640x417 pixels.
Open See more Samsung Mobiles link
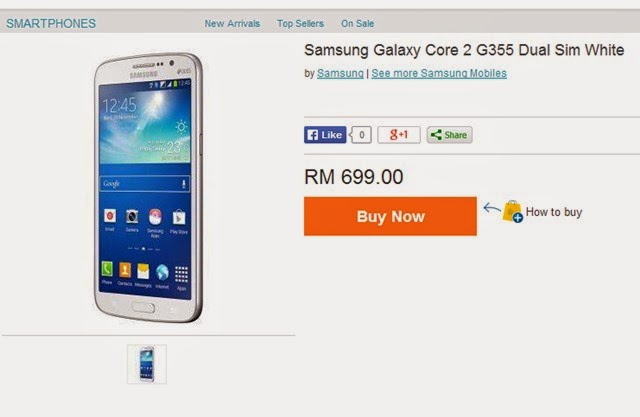click(x=439, y=73)
